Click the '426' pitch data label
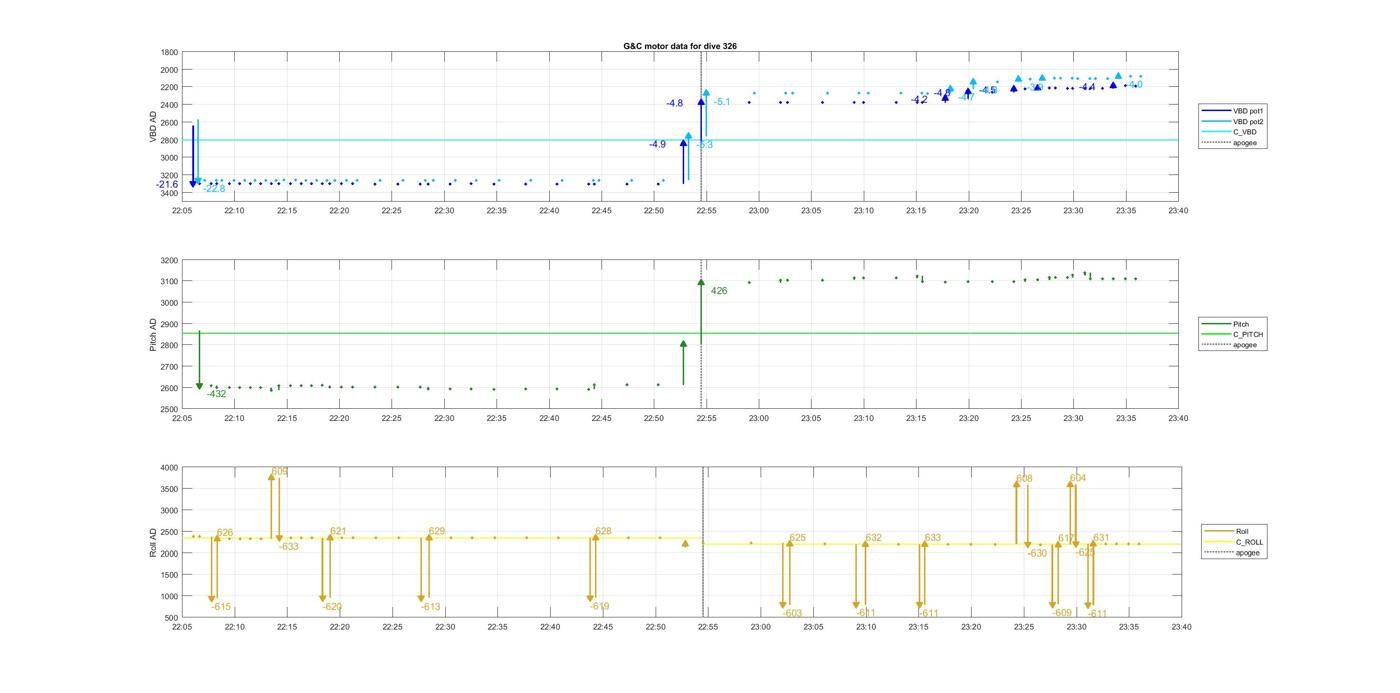The image size is (1400, 693). coord(719,291)
